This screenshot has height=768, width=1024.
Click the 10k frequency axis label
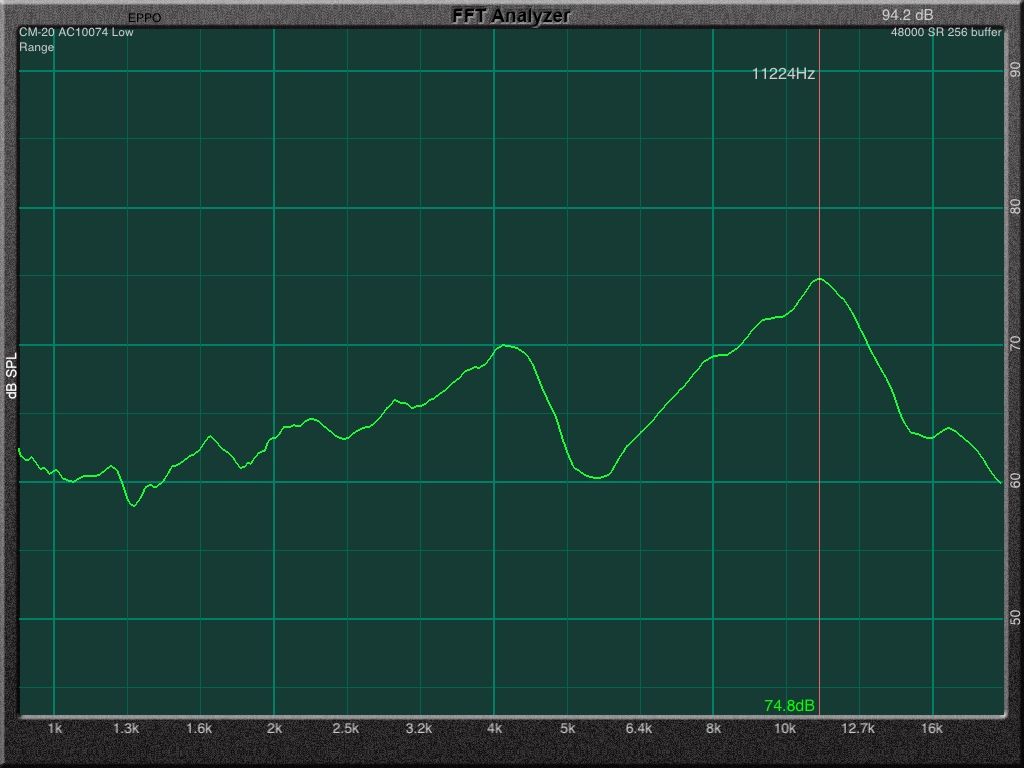click(x=785, y=728)
